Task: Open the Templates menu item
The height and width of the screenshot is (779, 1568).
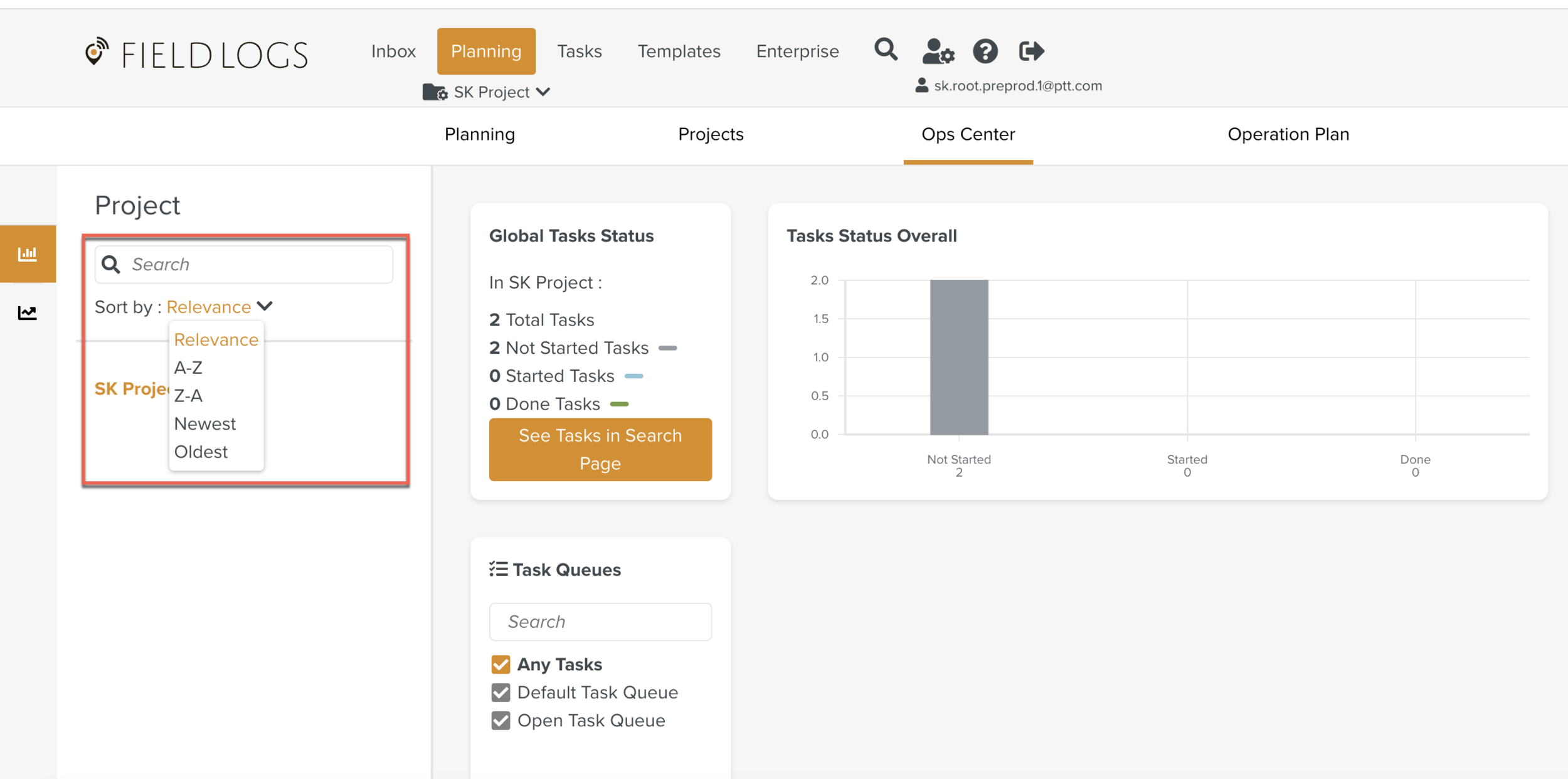Action: [679, 51]
